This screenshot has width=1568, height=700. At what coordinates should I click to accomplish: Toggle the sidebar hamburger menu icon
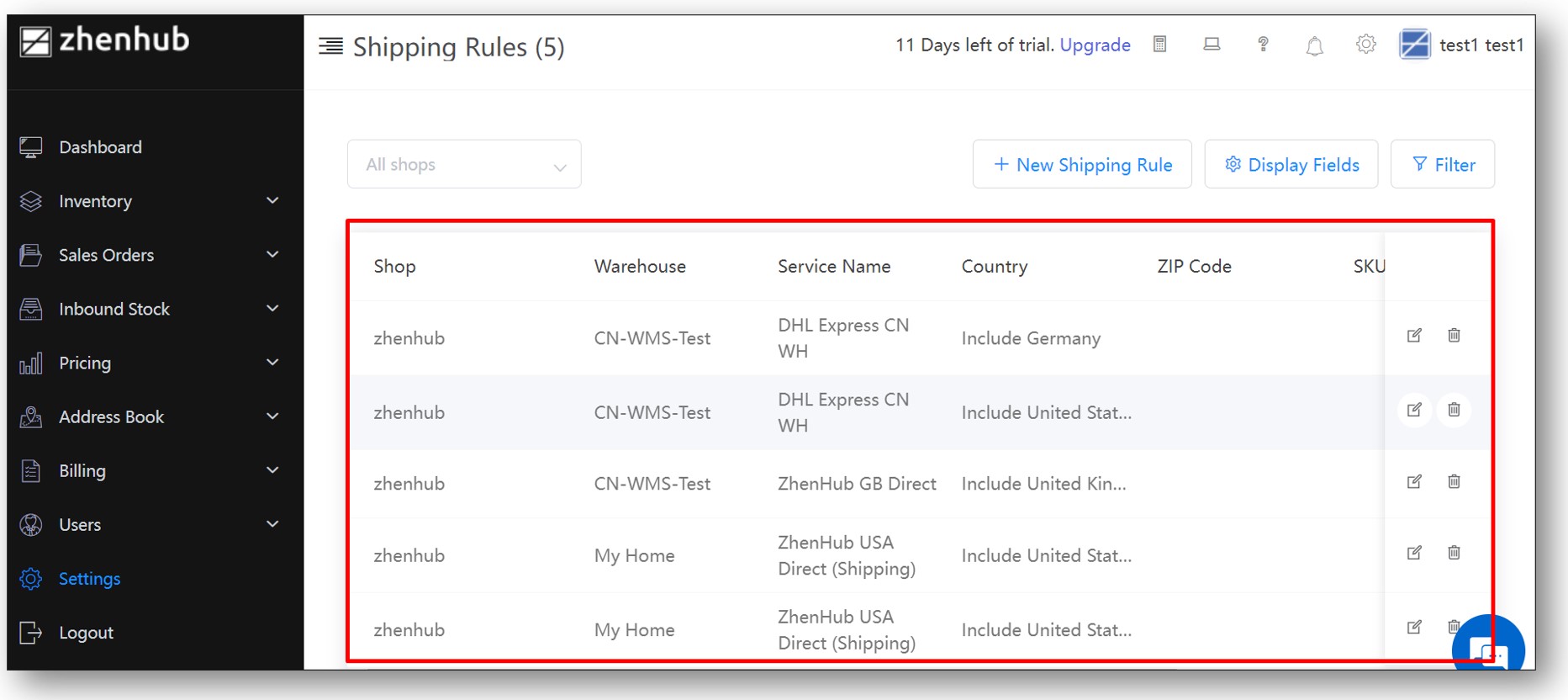(x=330, y=46)
